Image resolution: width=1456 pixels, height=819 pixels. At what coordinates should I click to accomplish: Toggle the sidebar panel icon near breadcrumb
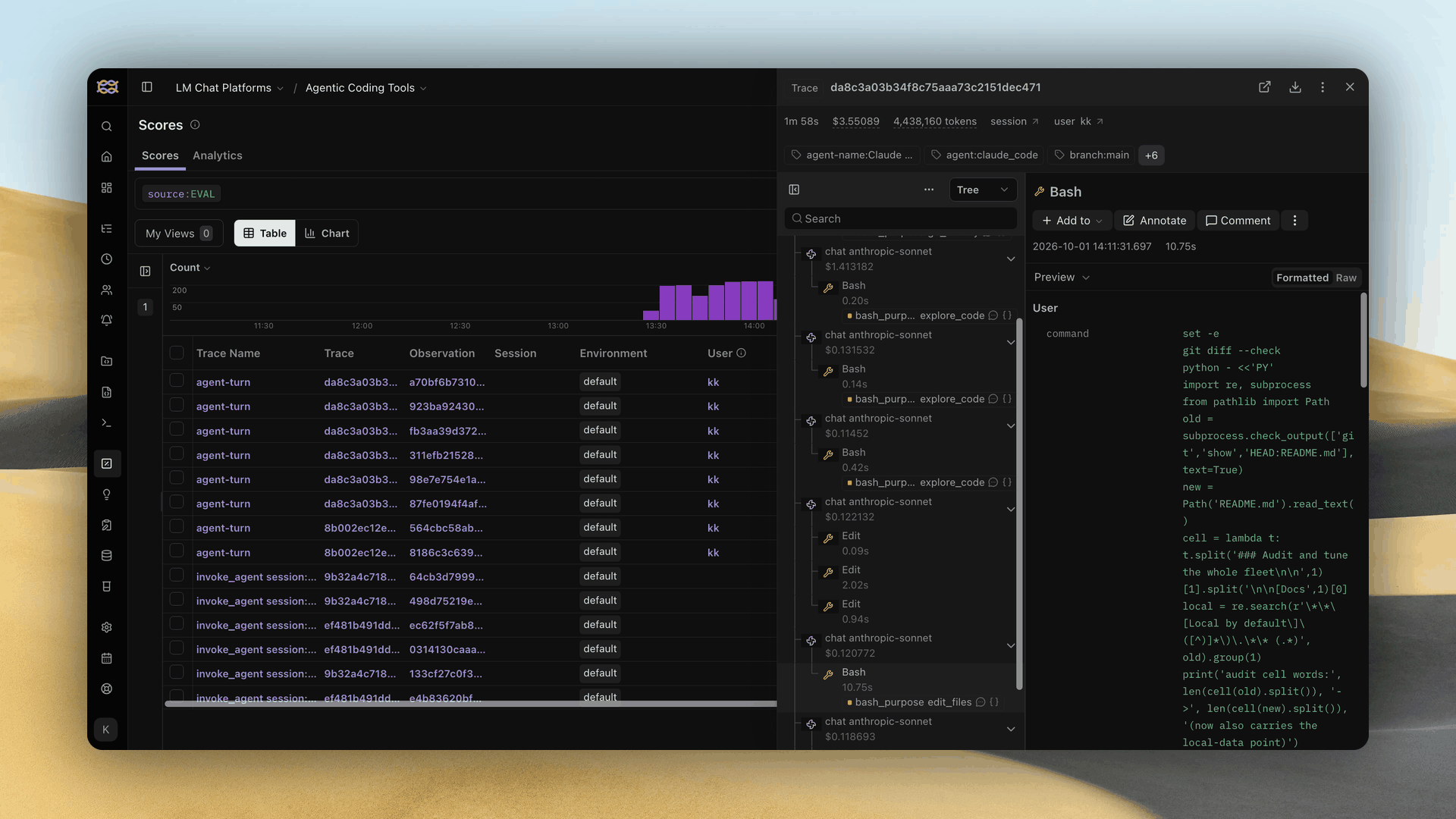click(147, 87)
